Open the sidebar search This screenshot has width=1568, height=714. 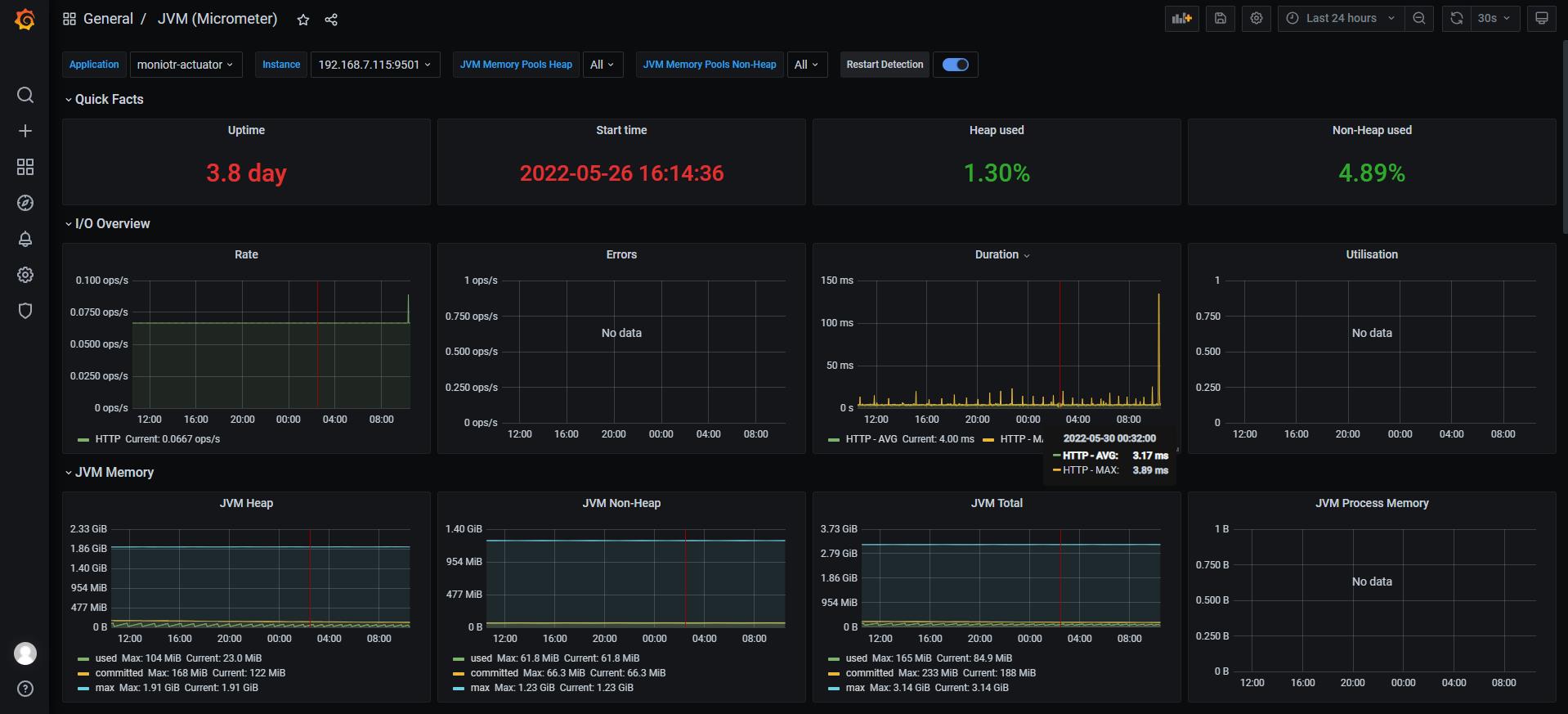25,95
